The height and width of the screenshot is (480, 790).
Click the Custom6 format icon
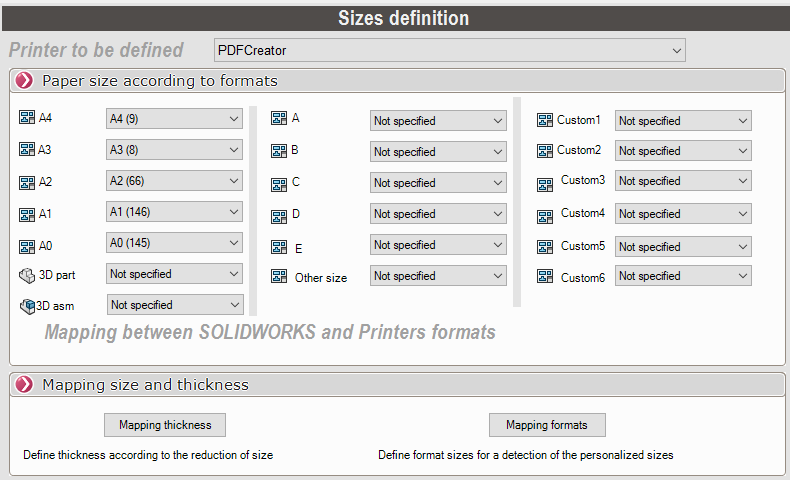545,276
